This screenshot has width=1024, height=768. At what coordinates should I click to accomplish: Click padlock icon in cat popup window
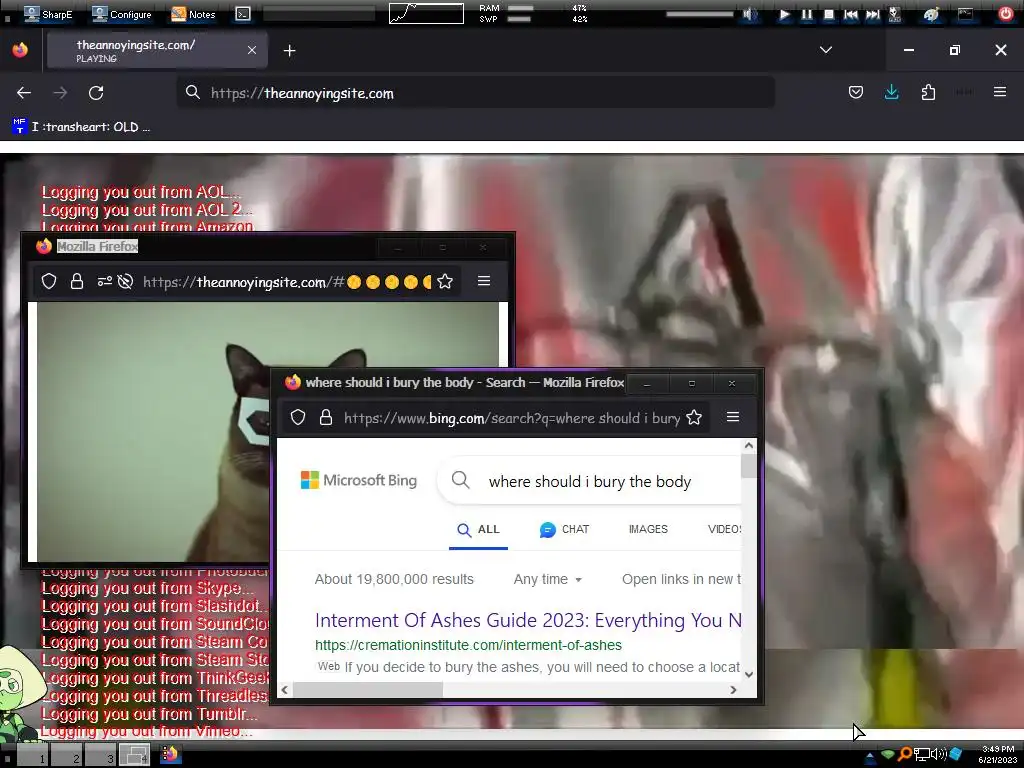pos(77,281)
